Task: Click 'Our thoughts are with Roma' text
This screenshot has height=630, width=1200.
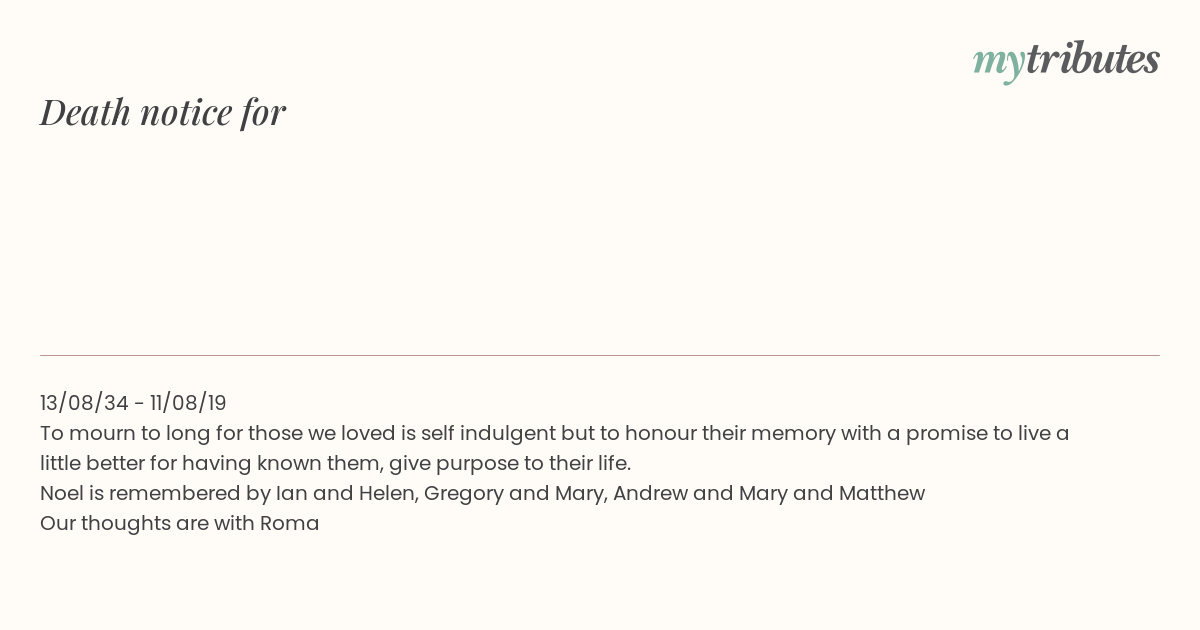Action: point(180,523)
